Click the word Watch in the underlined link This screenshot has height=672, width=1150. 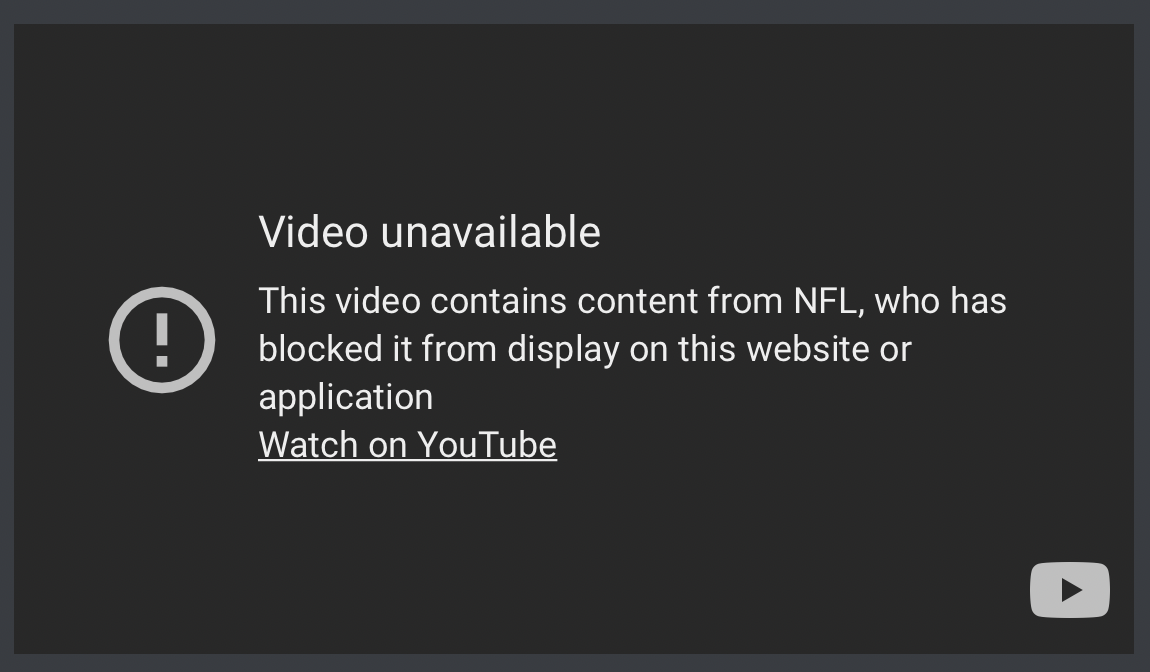click(308, 445)
